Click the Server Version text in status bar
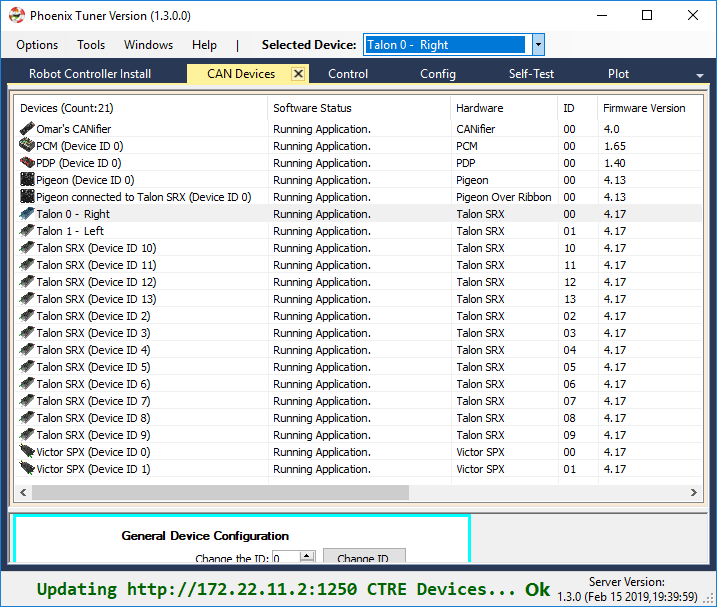Viewport: 717px width, 607px height. (627, 589)
